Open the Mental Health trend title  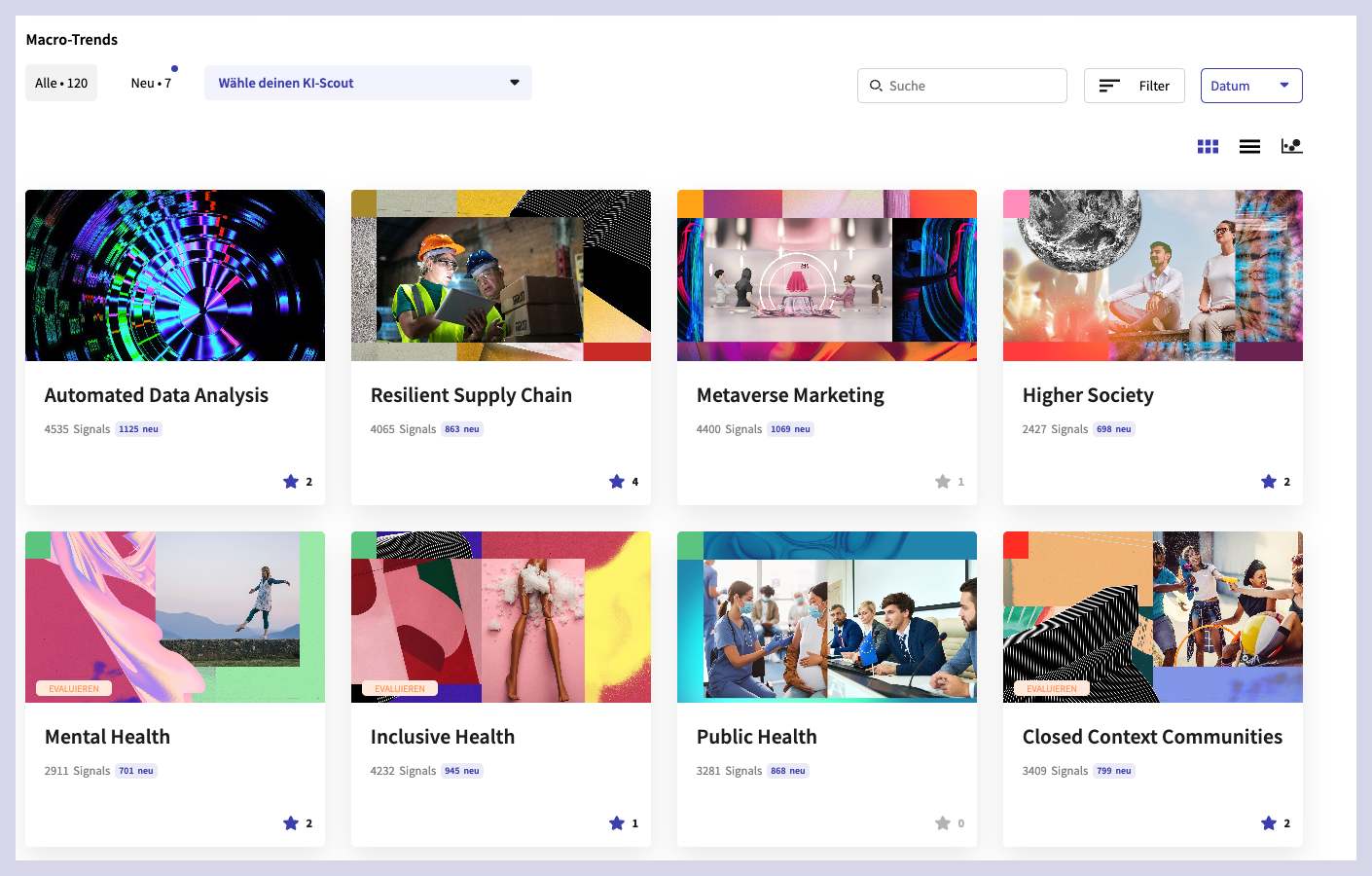107,737
